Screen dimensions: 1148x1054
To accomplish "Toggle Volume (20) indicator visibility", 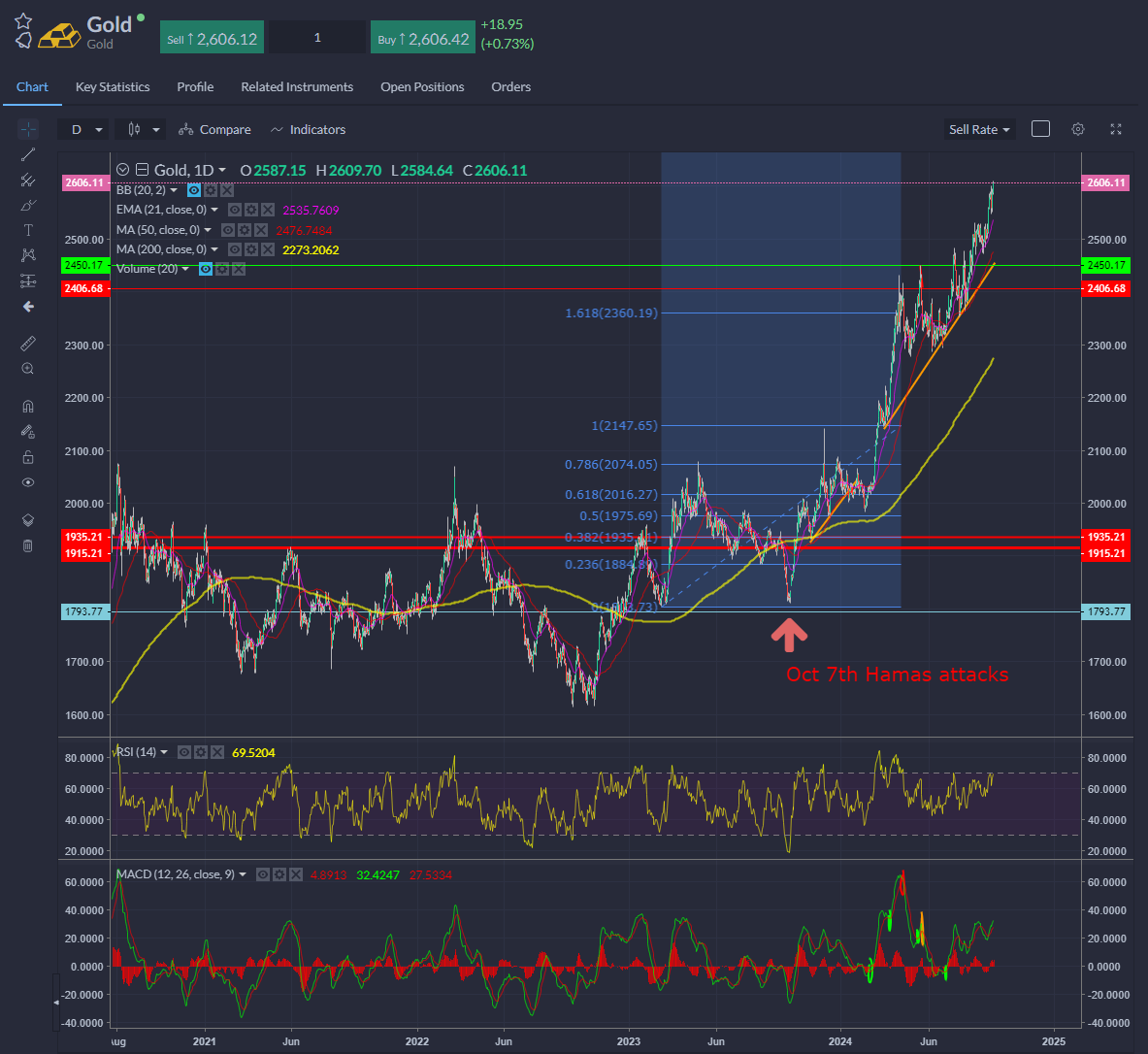I will pos(206,269).
